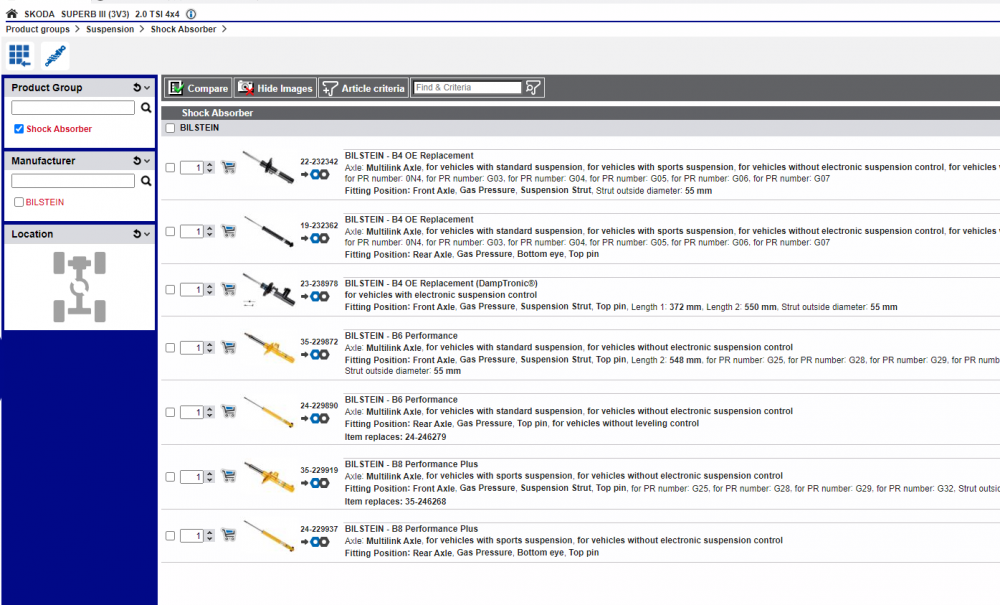Image resolution: width=1000 pixels, height=605 pixels.
Task: Apply Find & Criteria filter funnel icon
Action: click(533, 88)
